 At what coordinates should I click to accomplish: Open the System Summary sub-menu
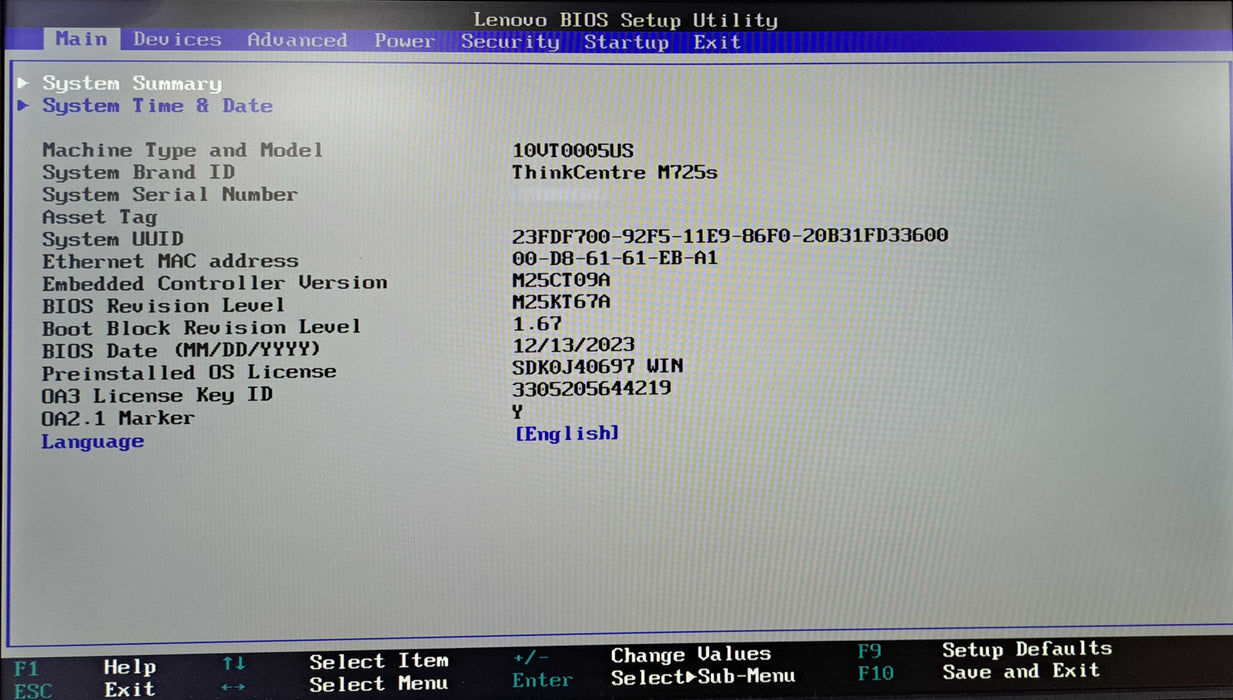(131, 84)
